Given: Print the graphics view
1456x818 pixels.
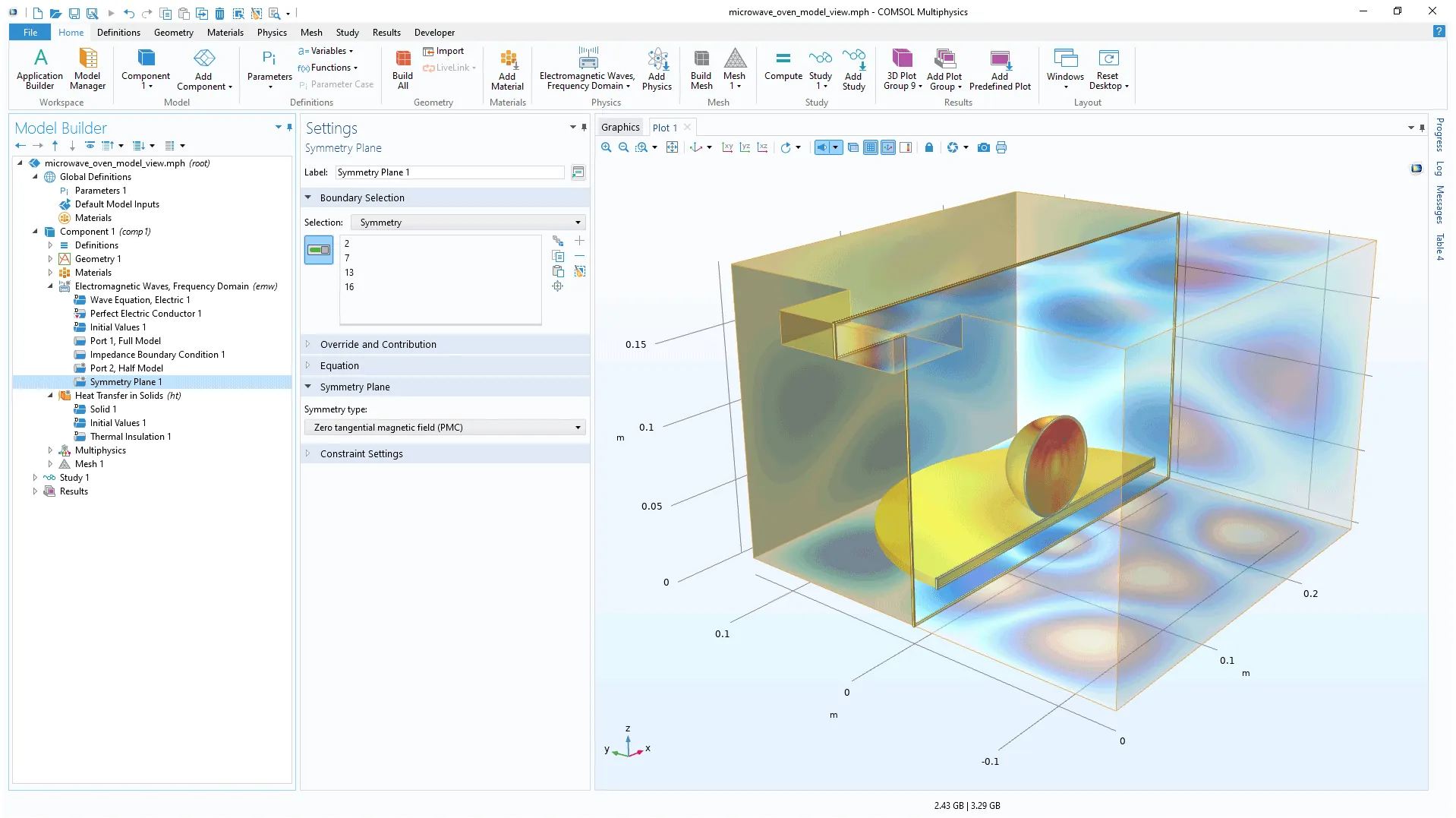Looking at the screenshot, I should (x=1001, y=147).
